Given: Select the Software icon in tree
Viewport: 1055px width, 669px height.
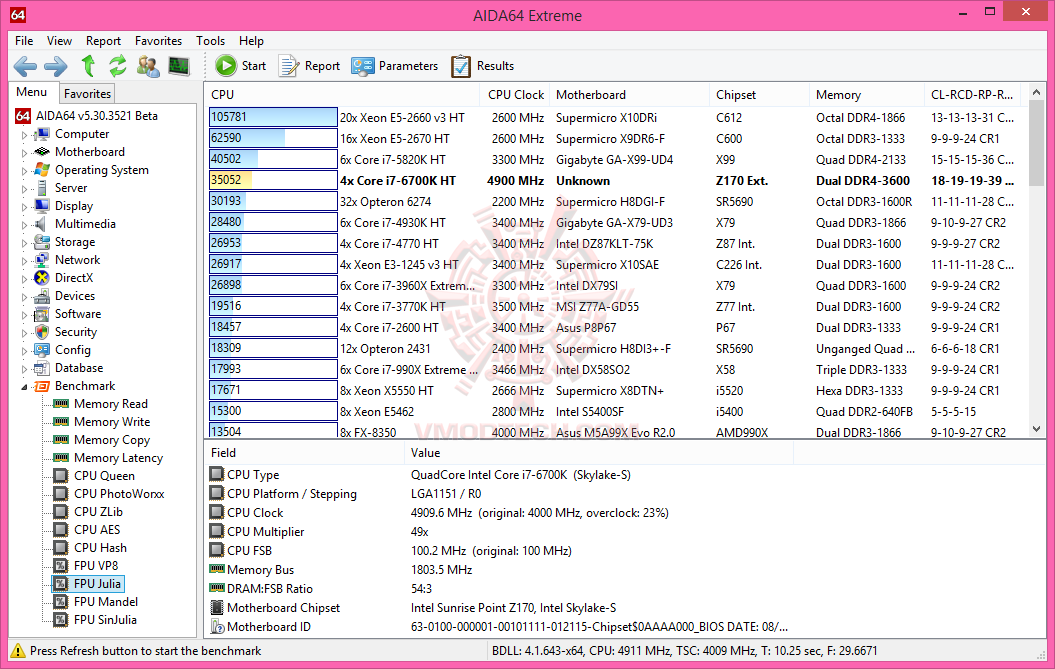Looking at the screenshot, I should (x=42, y=314).
